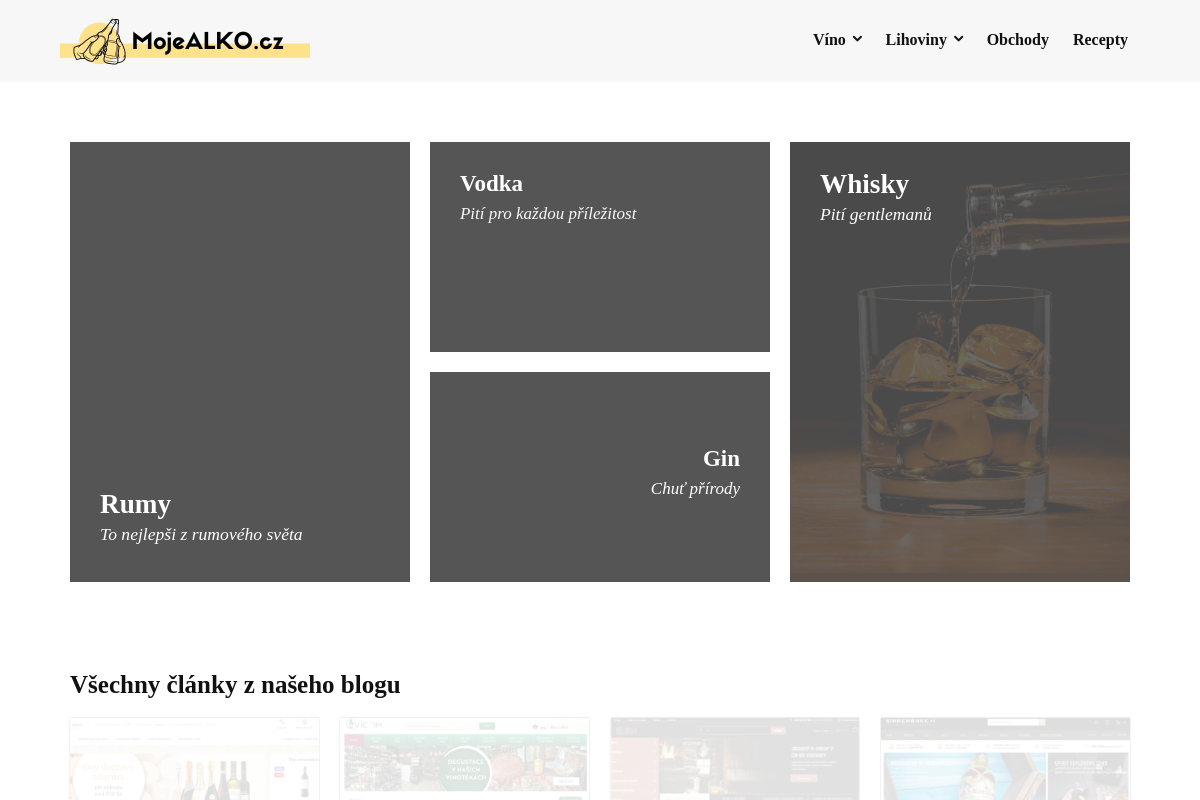This screenshot has height=800, width=1200.
Task: Expand the Víno dropdown chevron
Action: (x=857, y=39)
